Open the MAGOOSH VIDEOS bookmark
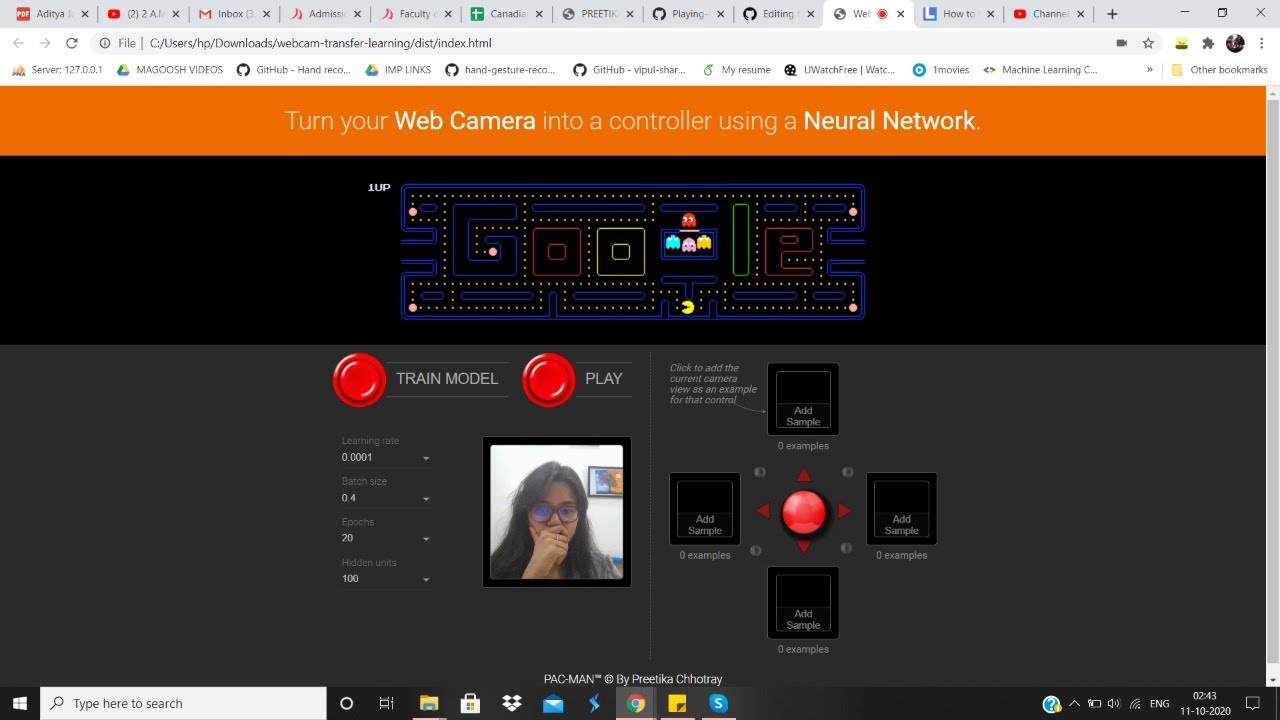The image size is (1280, 720). pyautogui.click(x=170, y=70)
